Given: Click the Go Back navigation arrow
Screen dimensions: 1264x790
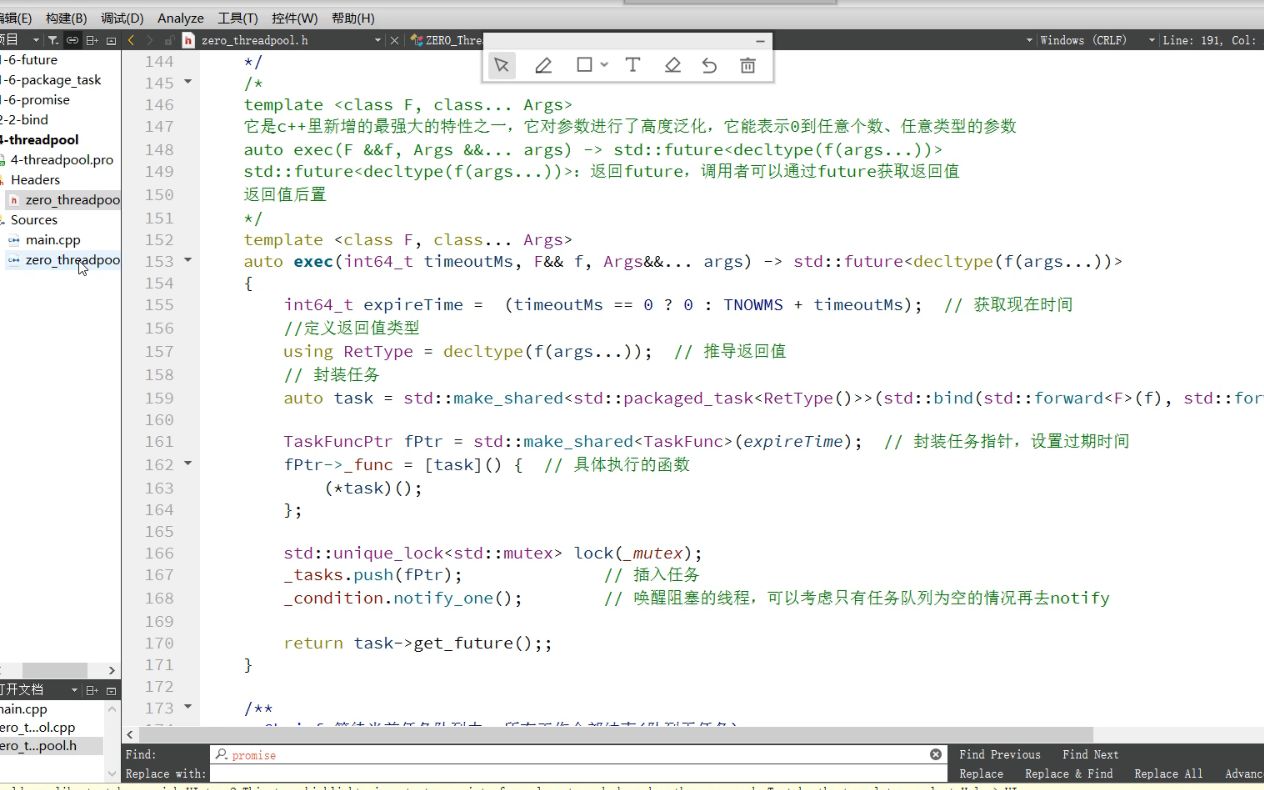Looking at the screenshot, I should (x=131, y=40).
